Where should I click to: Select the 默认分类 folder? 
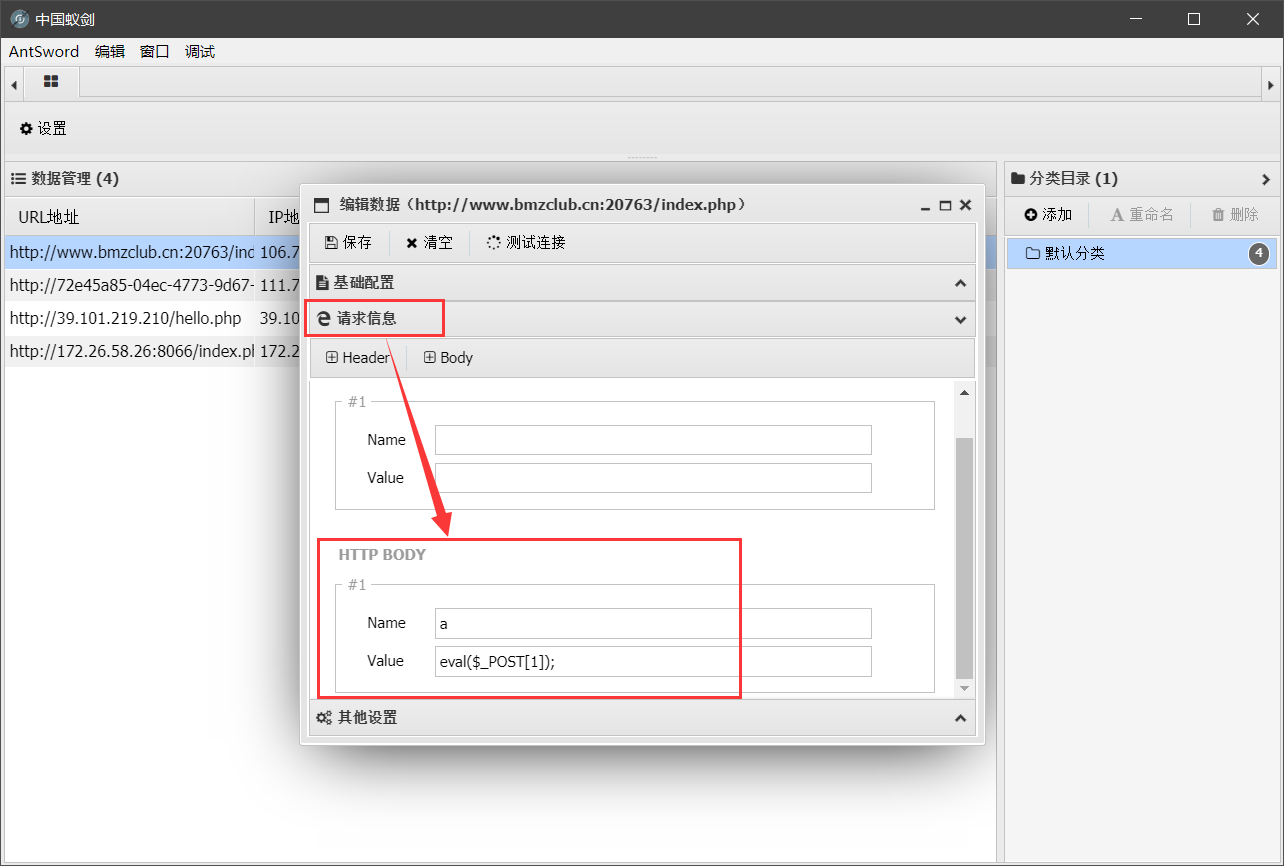pyautogui.click(x=1141, y=254)
